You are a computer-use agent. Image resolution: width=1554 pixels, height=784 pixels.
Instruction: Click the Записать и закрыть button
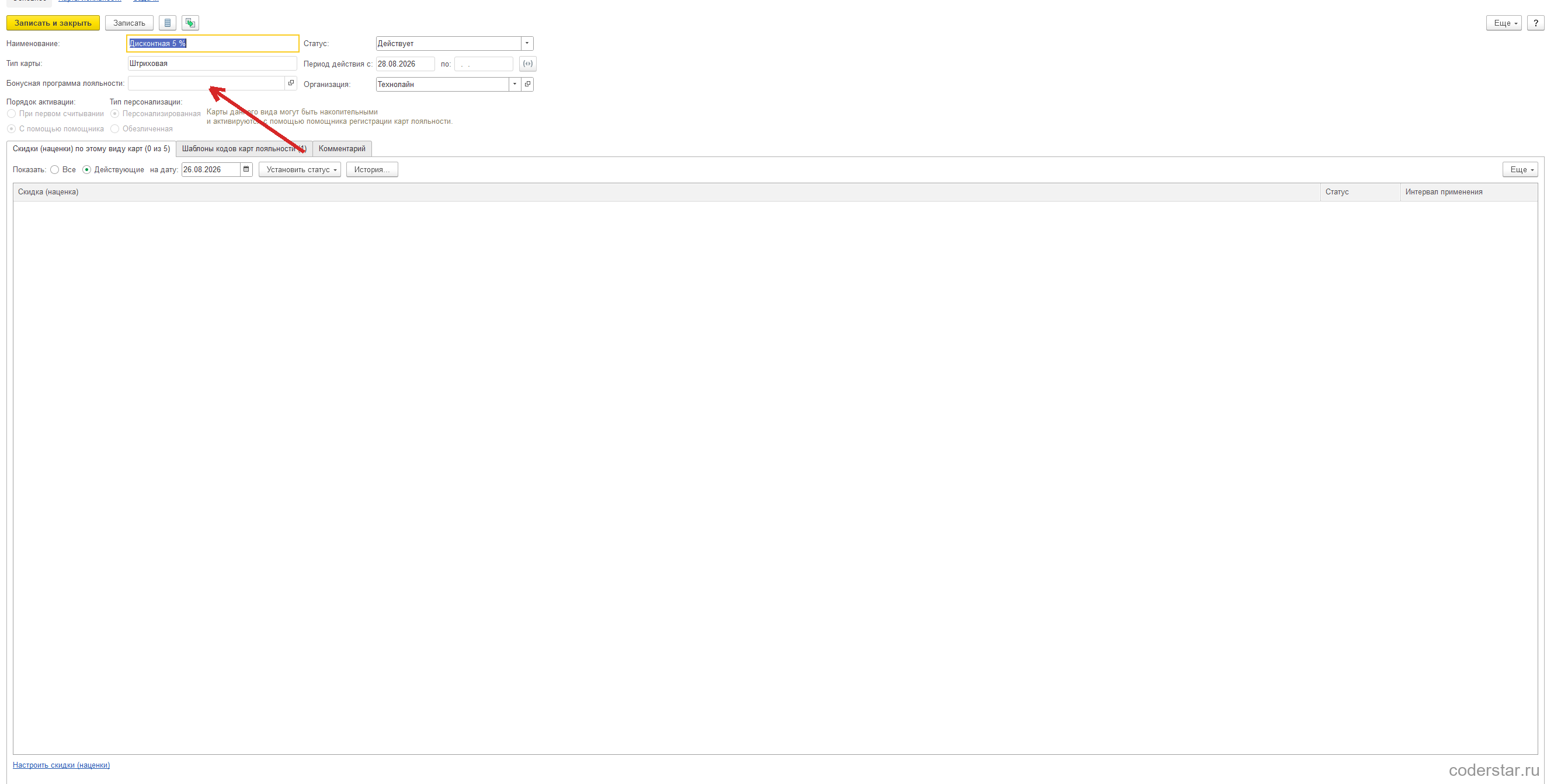(x=53, y=23)
